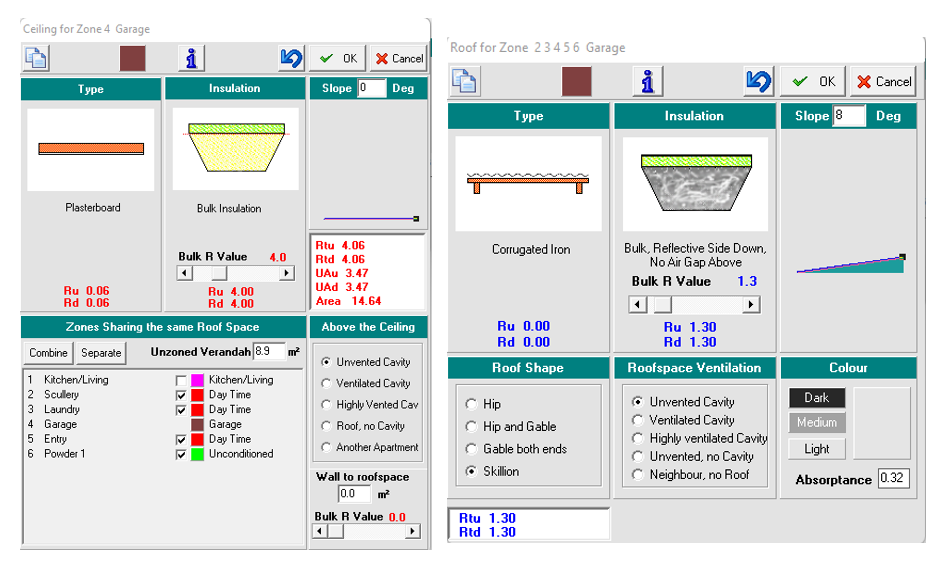This screenshot has height=572, width=947.
Task: Select Highly ventilated Cavity roofspace option
Action: coord(638,438)
